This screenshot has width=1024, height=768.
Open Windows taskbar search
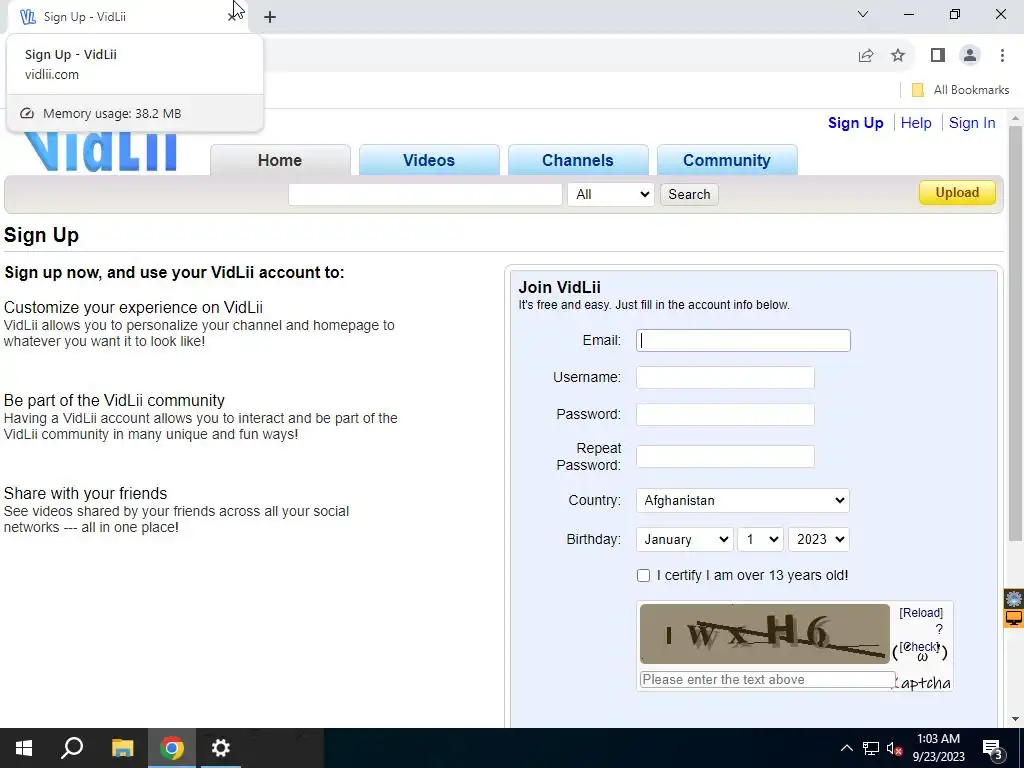point(72,748)
